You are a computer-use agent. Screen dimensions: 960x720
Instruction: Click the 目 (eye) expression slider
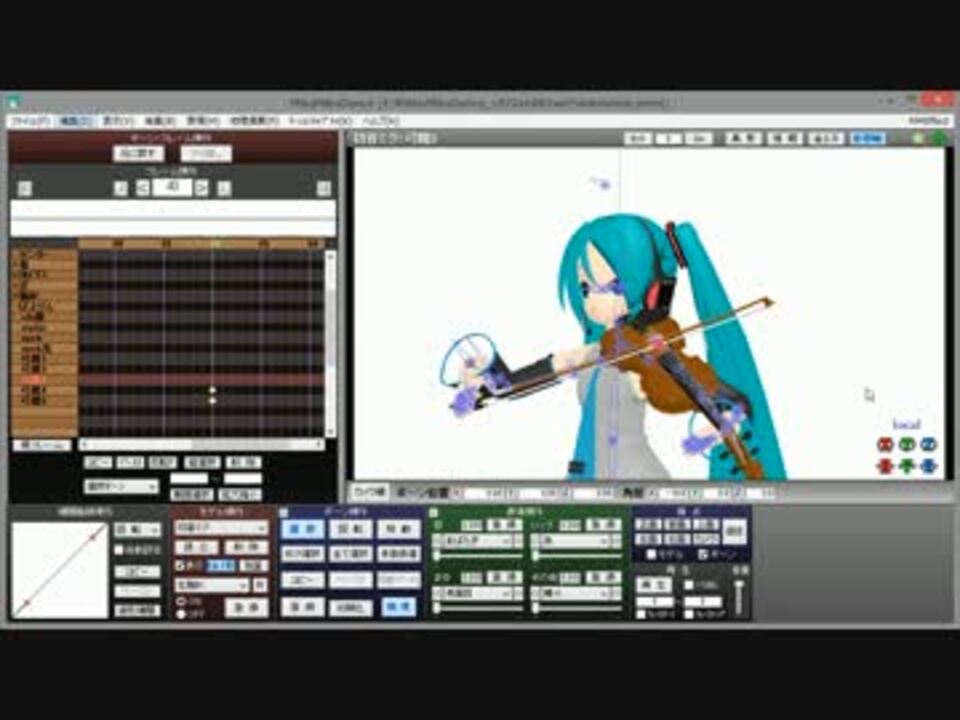coord(478,556)
